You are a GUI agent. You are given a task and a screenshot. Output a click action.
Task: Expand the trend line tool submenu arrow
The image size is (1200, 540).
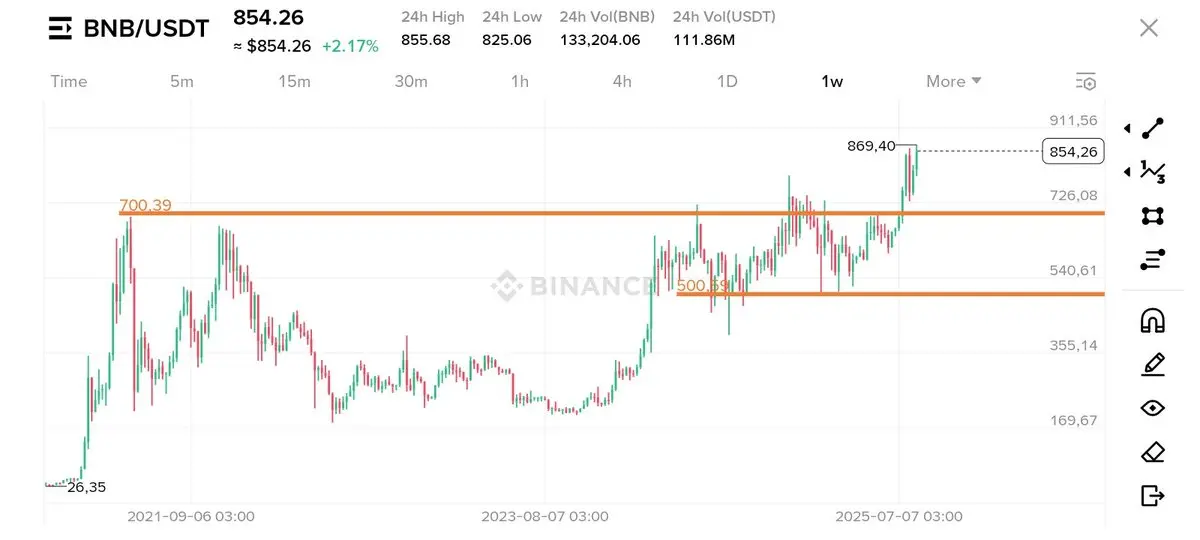click(1128, 129)
